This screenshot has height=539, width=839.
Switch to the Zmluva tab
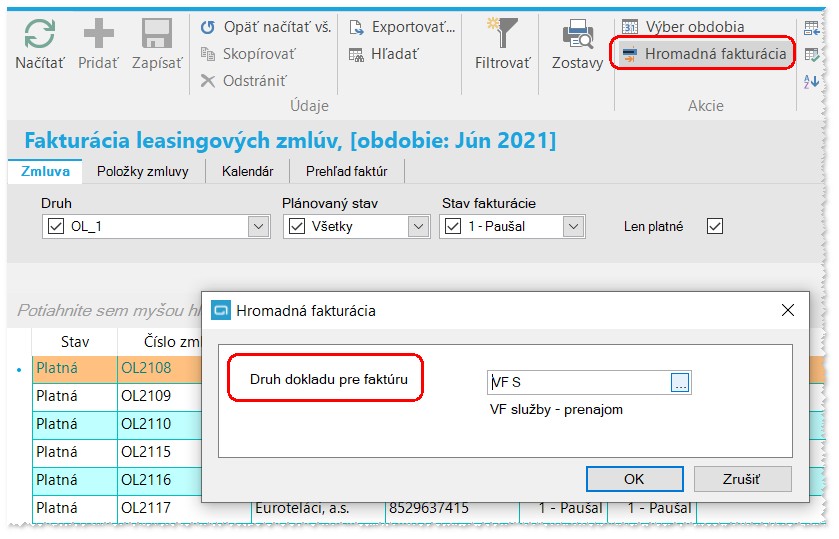45,171
